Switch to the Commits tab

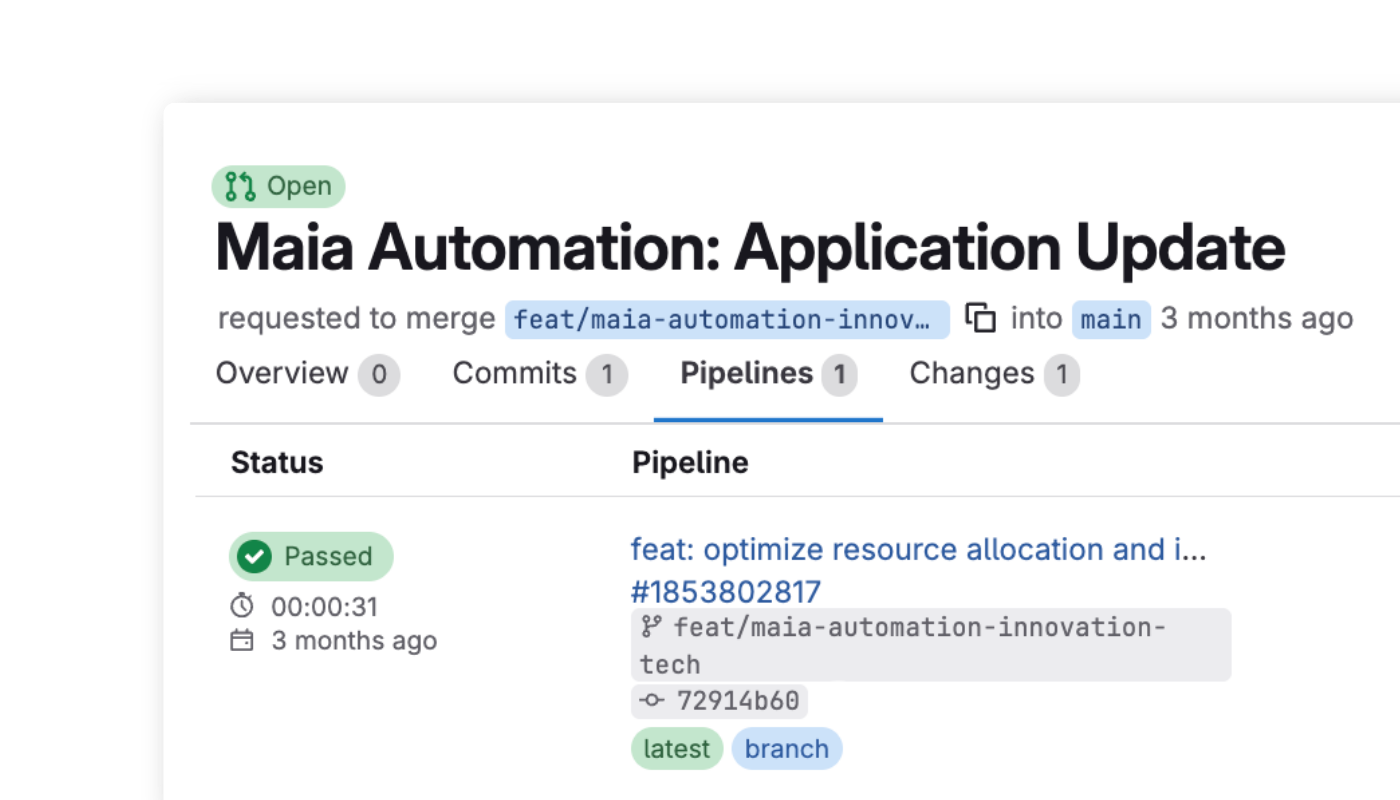[515, 373]
